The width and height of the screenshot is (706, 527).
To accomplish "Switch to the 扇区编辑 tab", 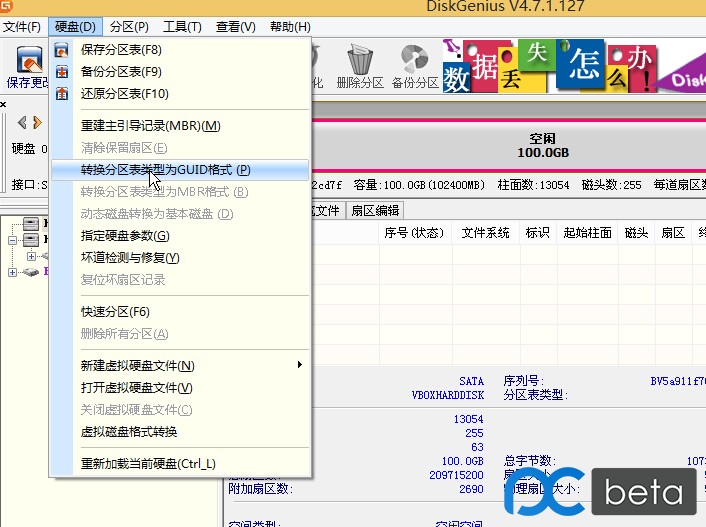I will pyautogui.click(x=375, y=210).
